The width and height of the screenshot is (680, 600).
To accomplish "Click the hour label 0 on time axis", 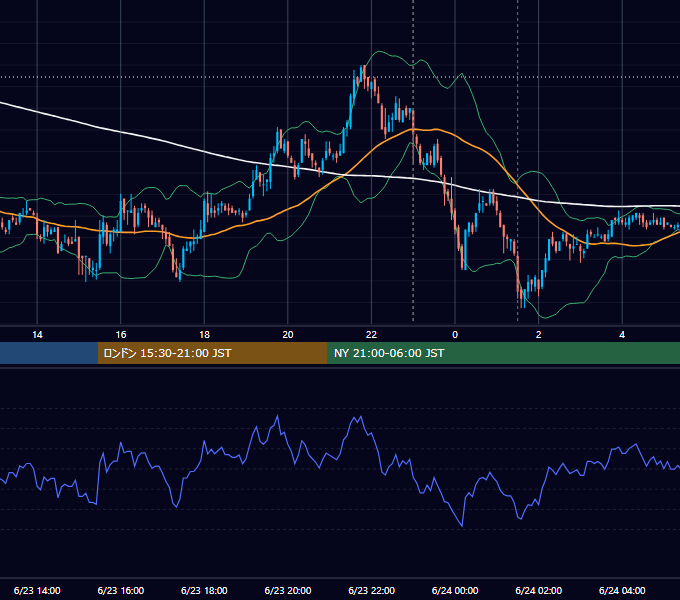I will (455, 335).
